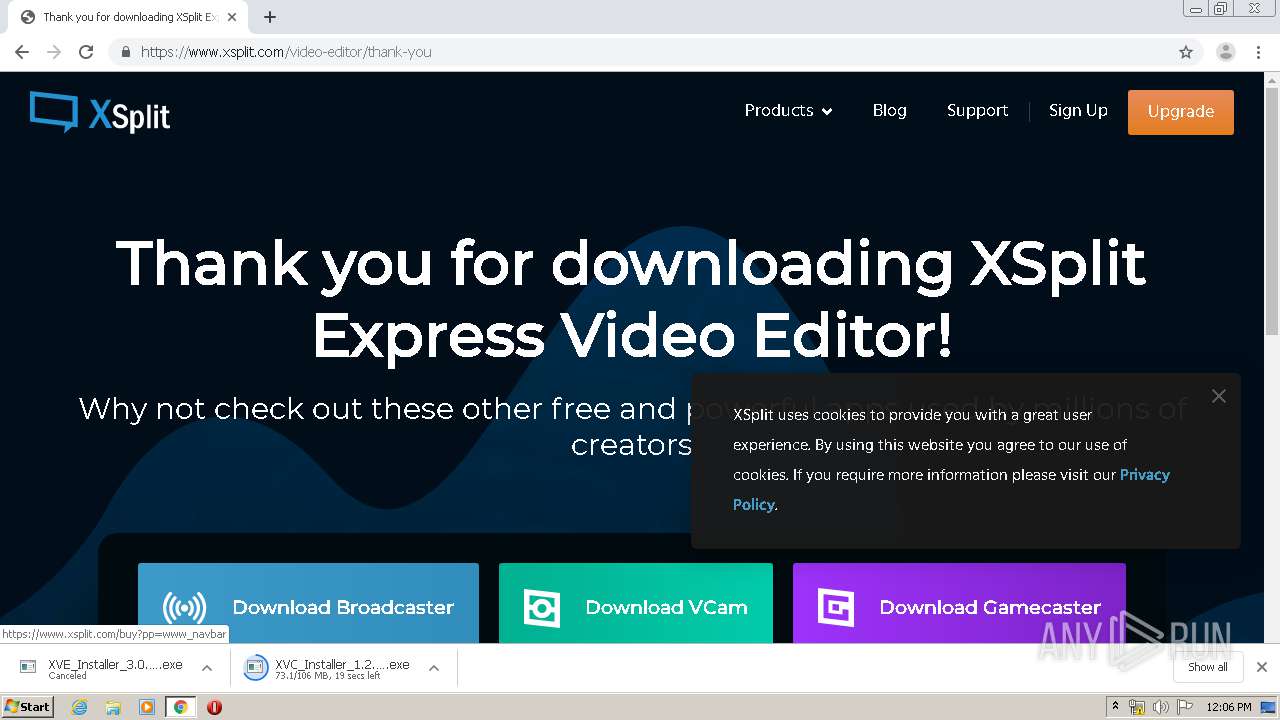Open Windows Explorer folder in taskbar
The image size is (1280, 720).
(113, 707)
